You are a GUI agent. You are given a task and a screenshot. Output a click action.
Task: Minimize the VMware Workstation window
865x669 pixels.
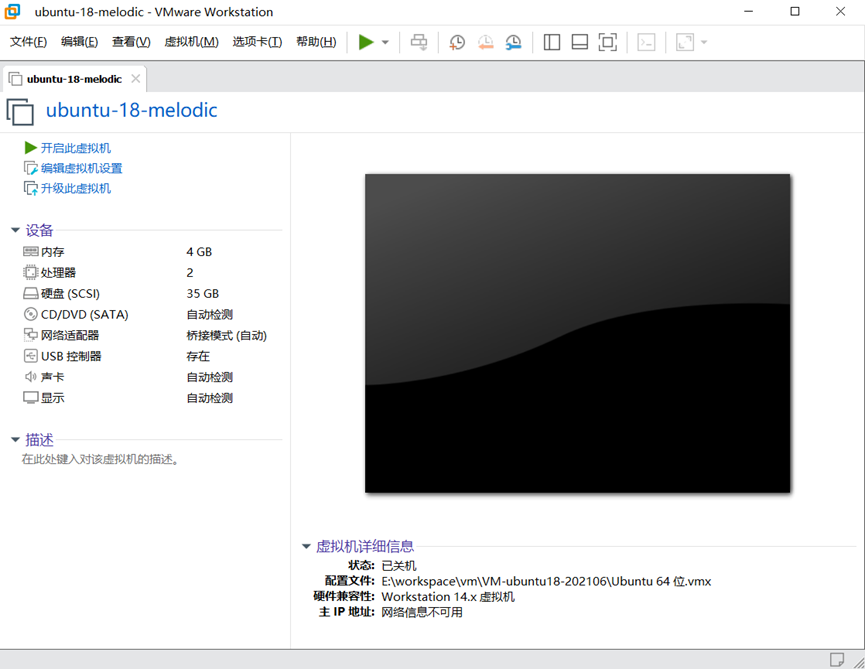click(x=749, y=12)
